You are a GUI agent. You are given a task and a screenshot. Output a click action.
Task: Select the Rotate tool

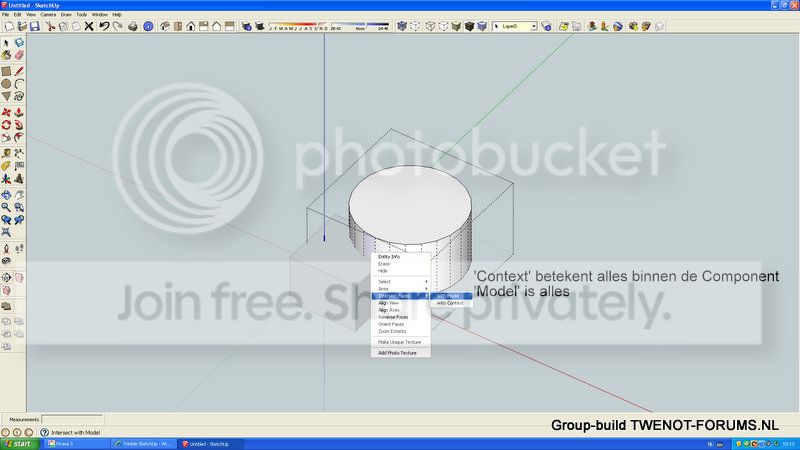pyautogui.click(x=6, y=125)
